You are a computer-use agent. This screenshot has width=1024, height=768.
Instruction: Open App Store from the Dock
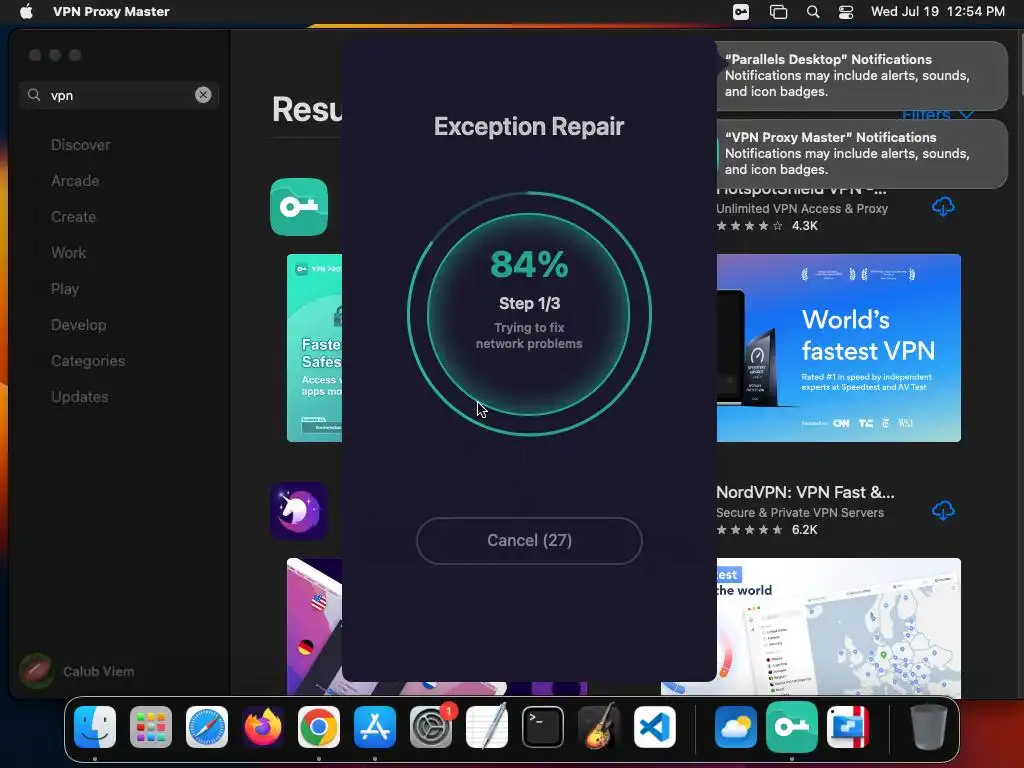[x=375, y=727]
